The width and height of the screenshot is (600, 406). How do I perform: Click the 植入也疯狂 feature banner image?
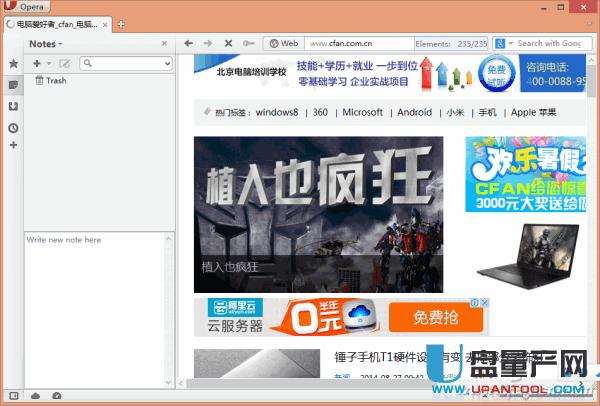coord(318,214)
